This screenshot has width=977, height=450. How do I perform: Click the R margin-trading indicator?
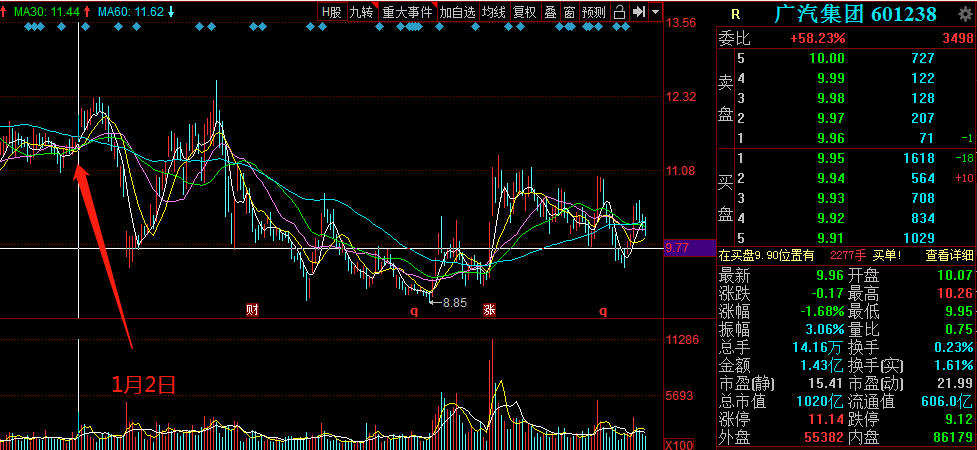tap(735, 14)
